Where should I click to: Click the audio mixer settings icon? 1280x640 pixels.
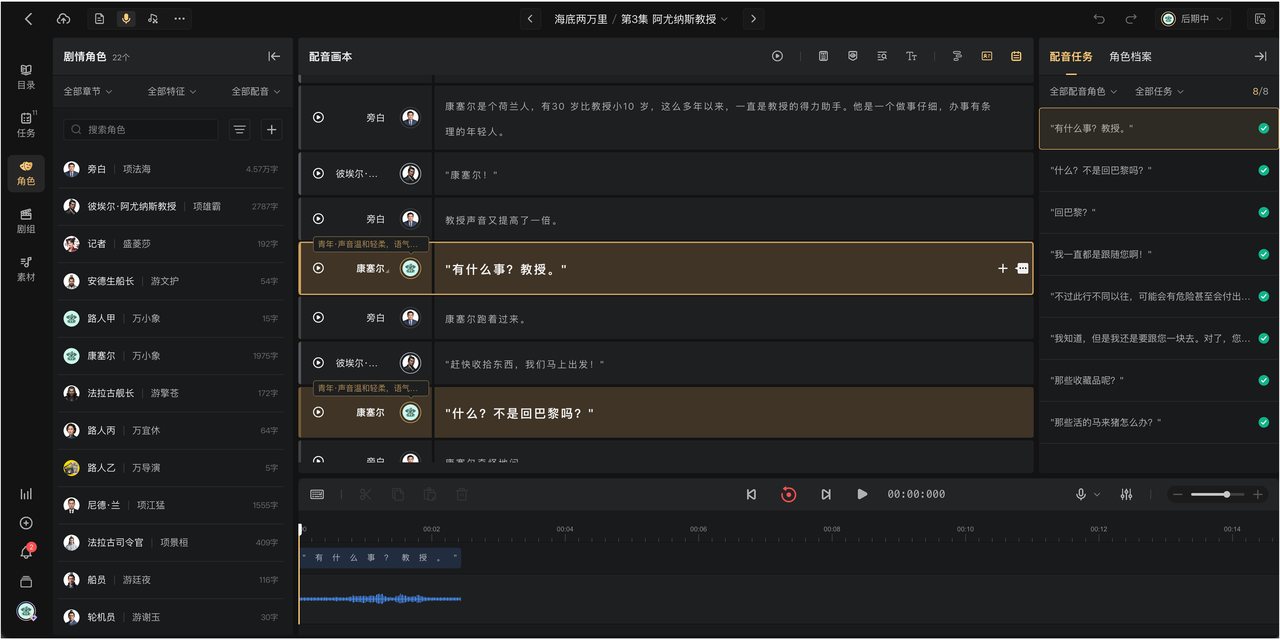pyautogui.click(x=1127, y=494)
